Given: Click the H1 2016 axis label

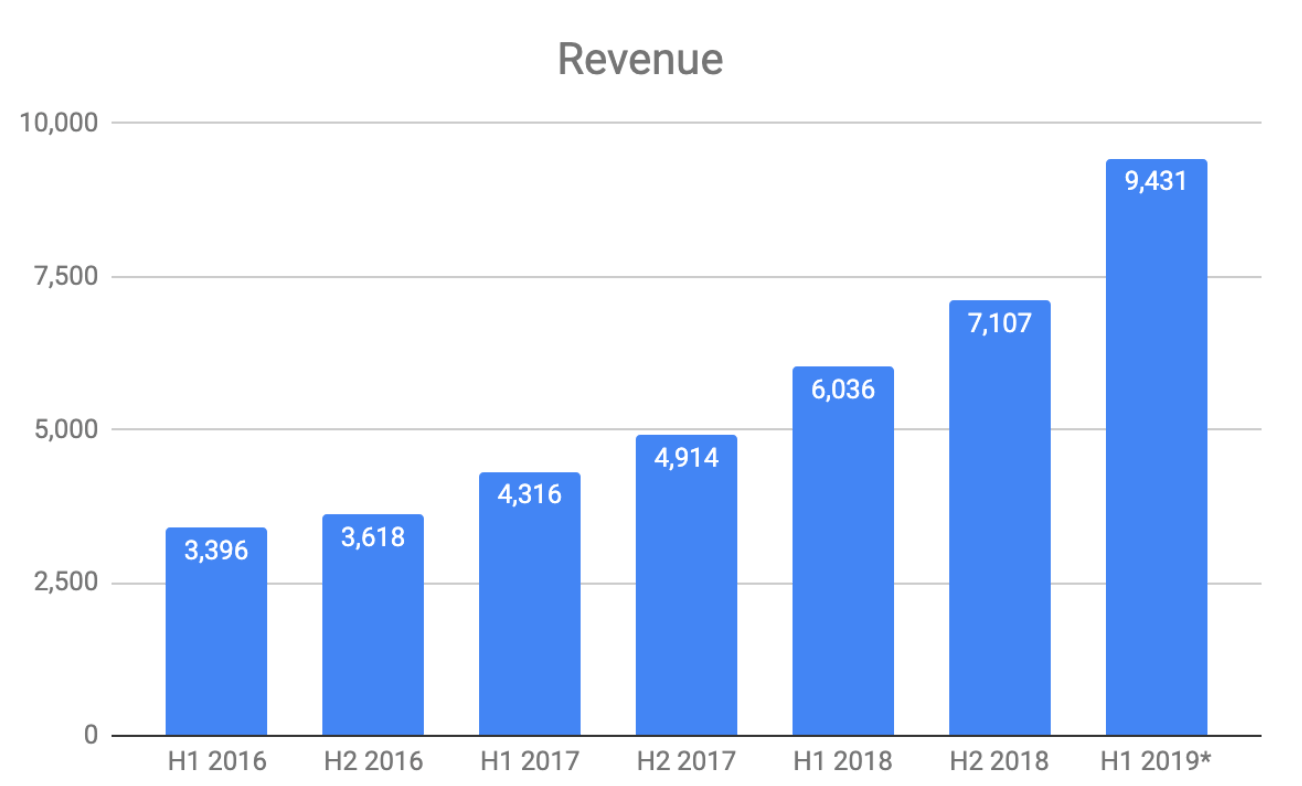Looking at the screenshot, I should coord(216,762).
